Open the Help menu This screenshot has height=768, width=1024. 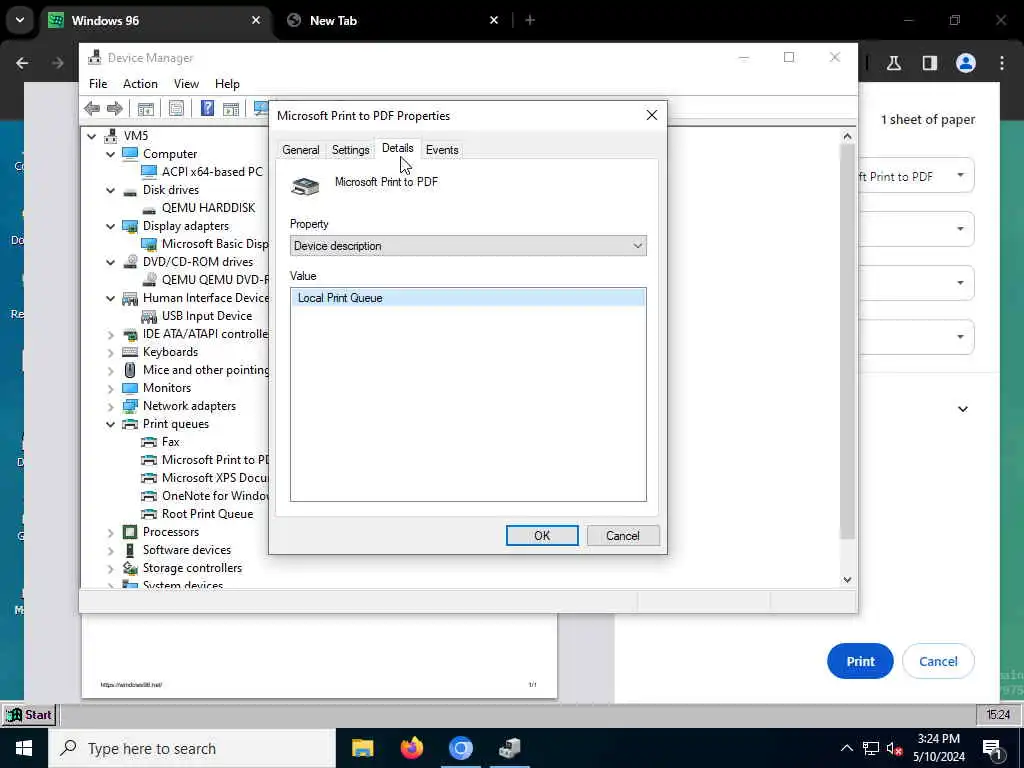click(x=227, y=84)
